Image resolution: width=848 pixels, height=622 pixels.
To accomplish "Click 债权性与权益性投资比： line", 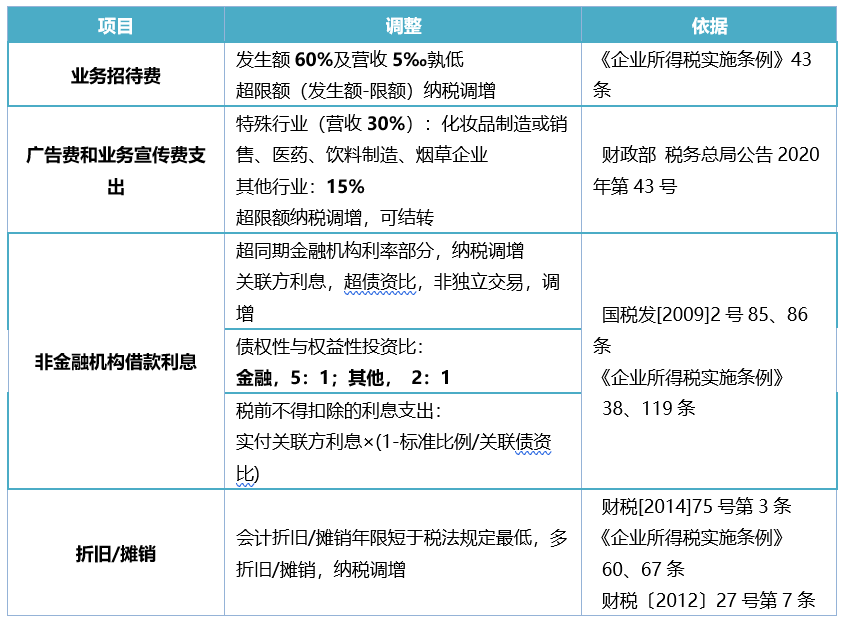I will tap(329, 346).
